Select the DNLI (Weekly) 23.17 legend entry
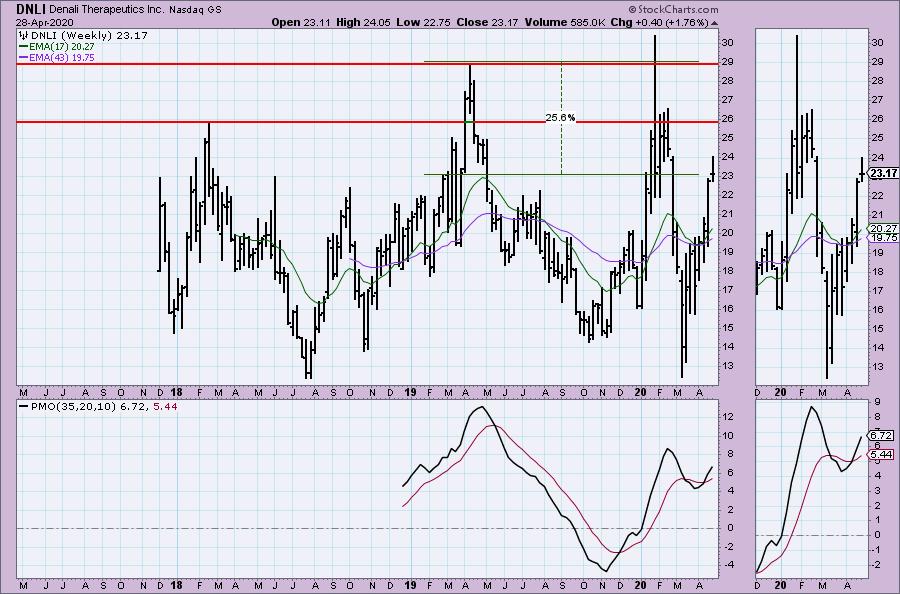Image resolution: width=900 pixels, height=594 pixels. [x=89, y=35]
